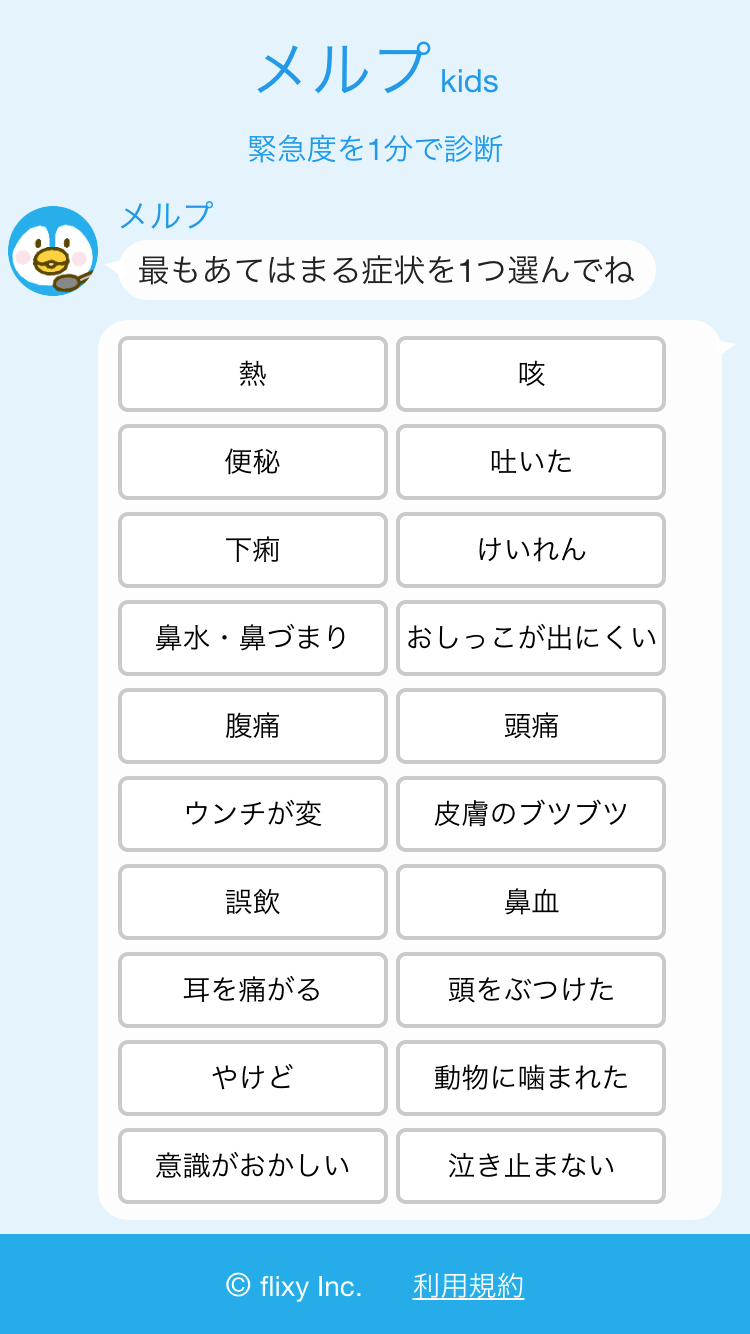Select the 誤飲 symptom
Image resolution: width=750 pixels, height=1334 pixels.
pyautogui.click(x=253, y=902)
